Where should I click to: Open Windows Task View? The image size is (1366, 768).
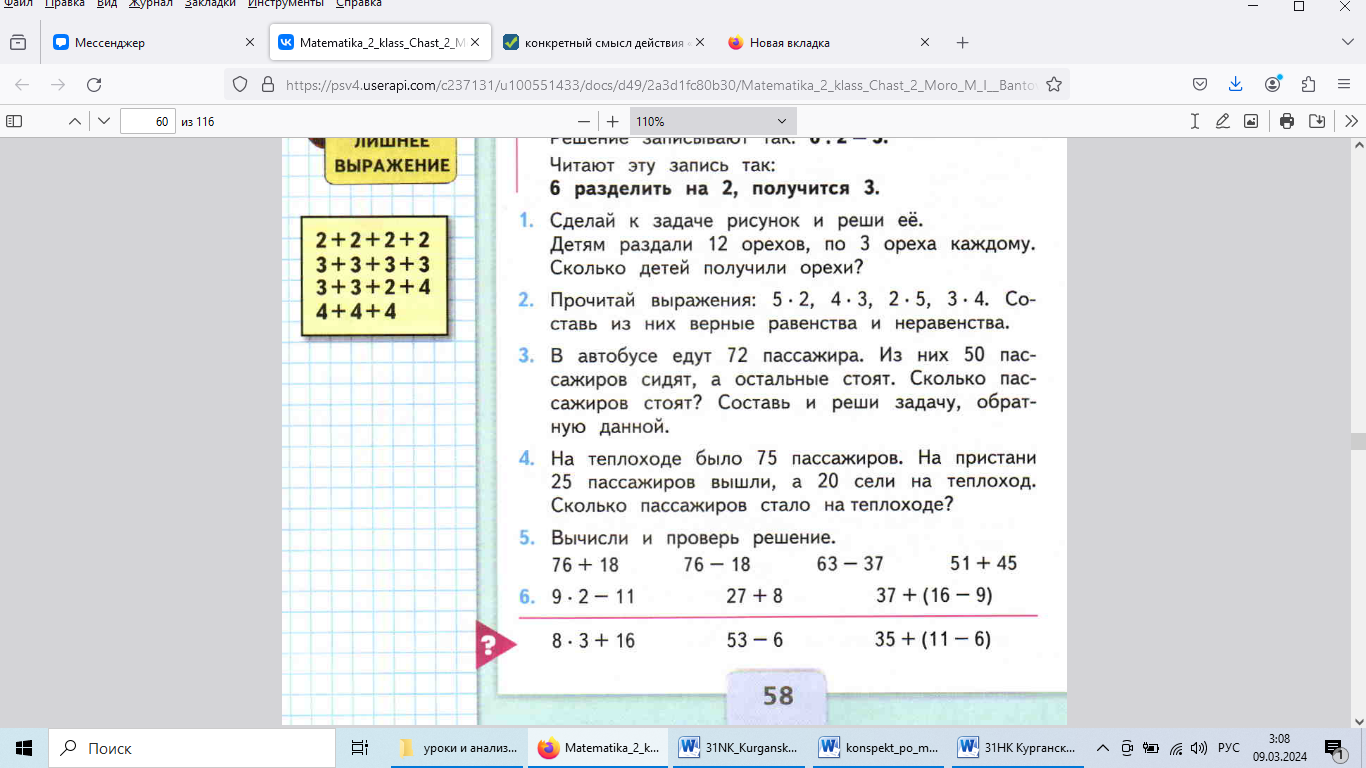point(360,747)
